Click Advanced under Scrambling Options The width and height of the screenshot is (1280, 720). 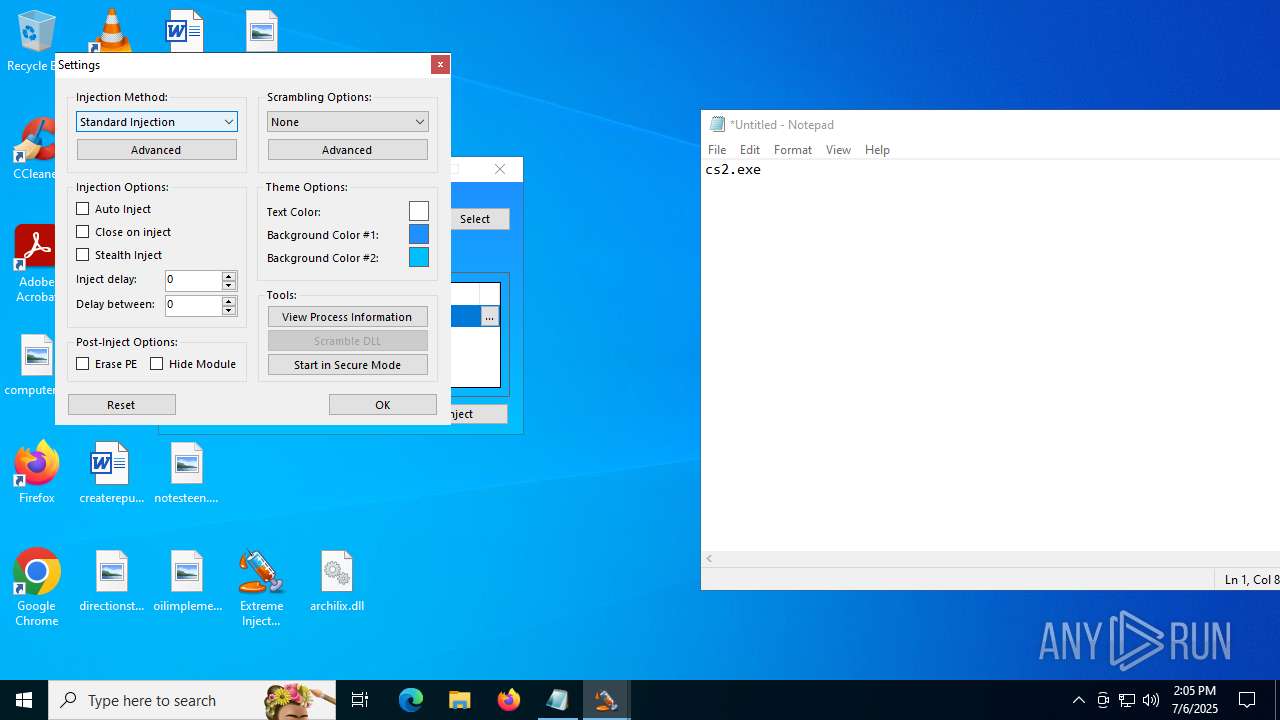click(348, 149)
